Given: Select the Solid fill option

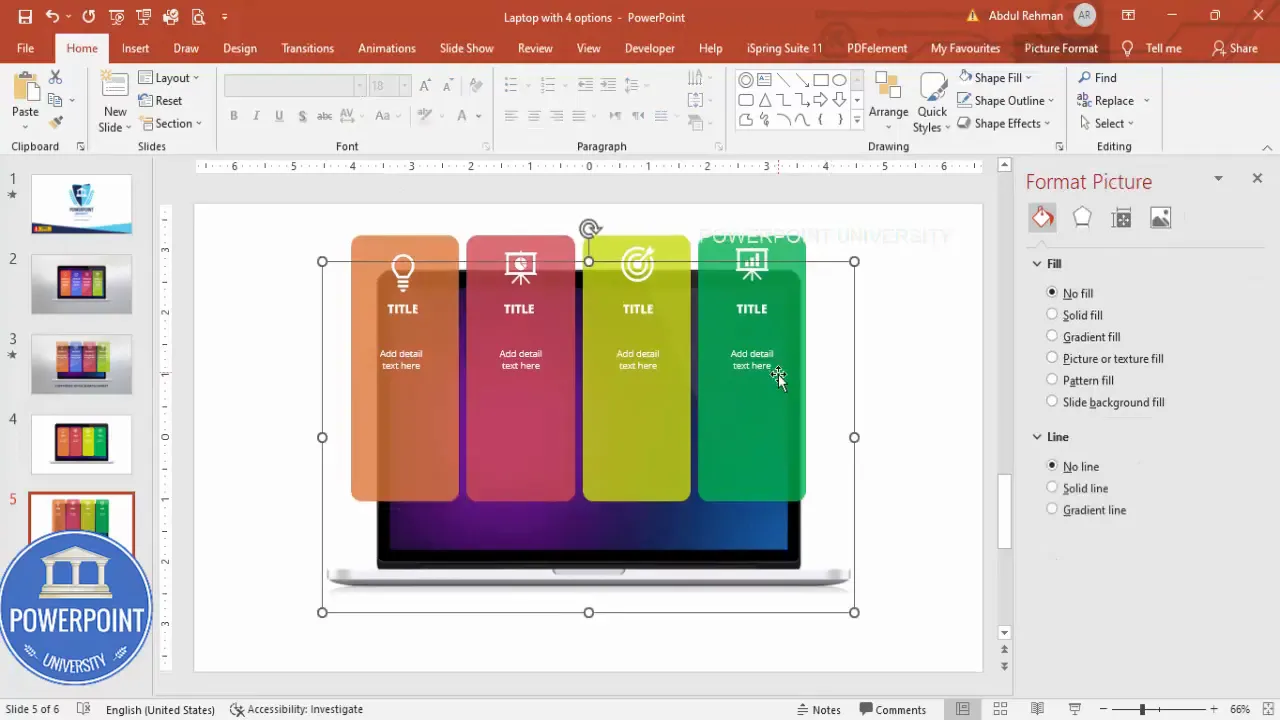Looking at the screenshot, I should point(1052,315).
